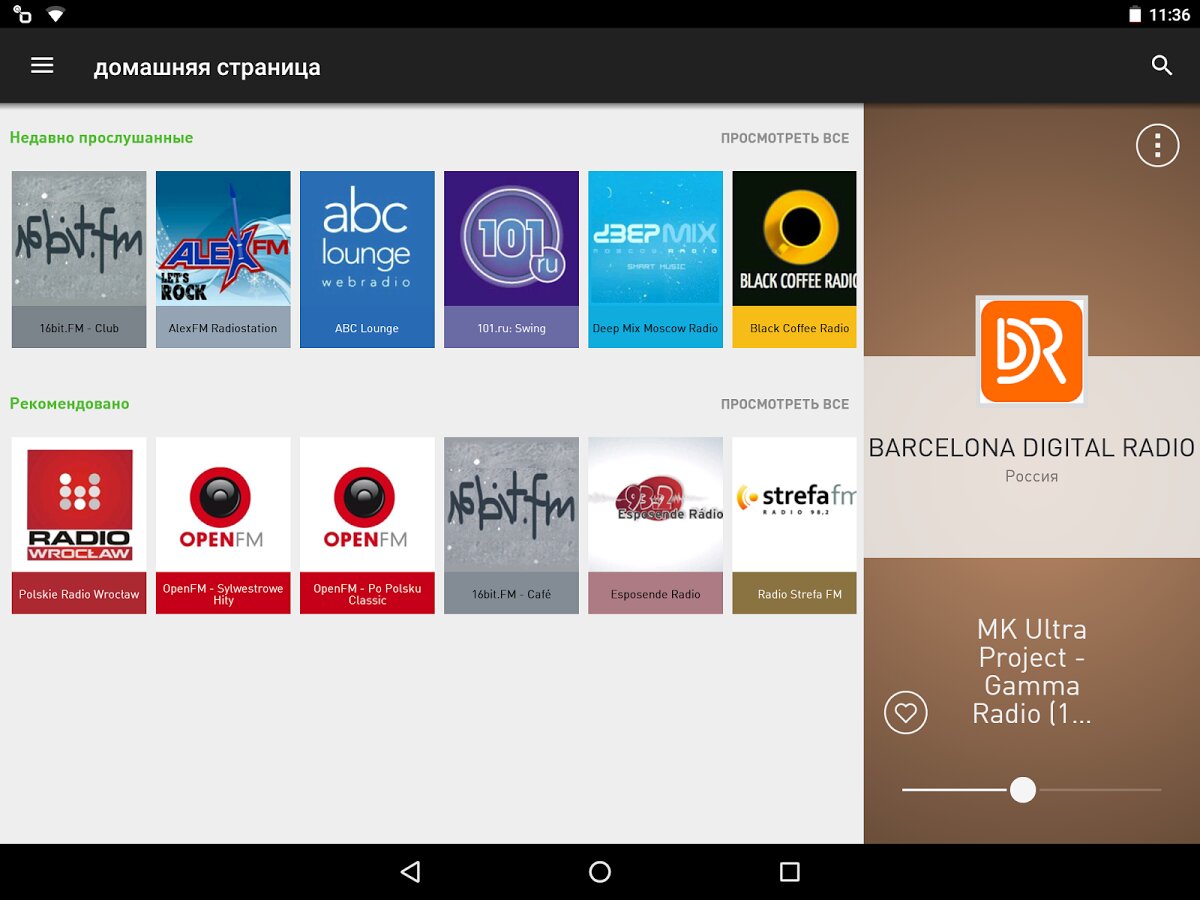Select the ABC Lounge station
1200x900 pixels.
click(367, 259)
